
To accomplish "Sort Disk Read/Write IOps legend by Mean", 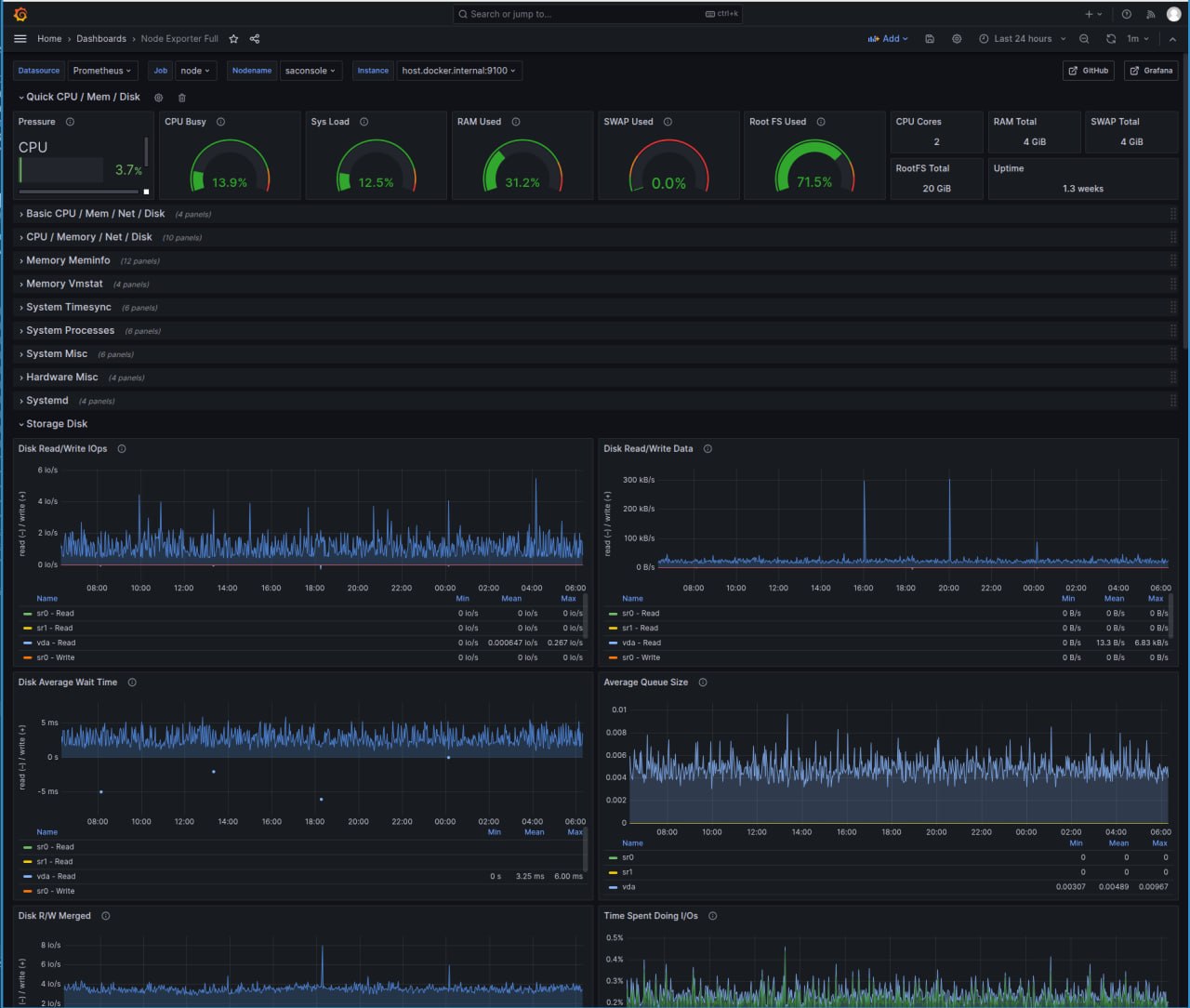I will [511, 599].
